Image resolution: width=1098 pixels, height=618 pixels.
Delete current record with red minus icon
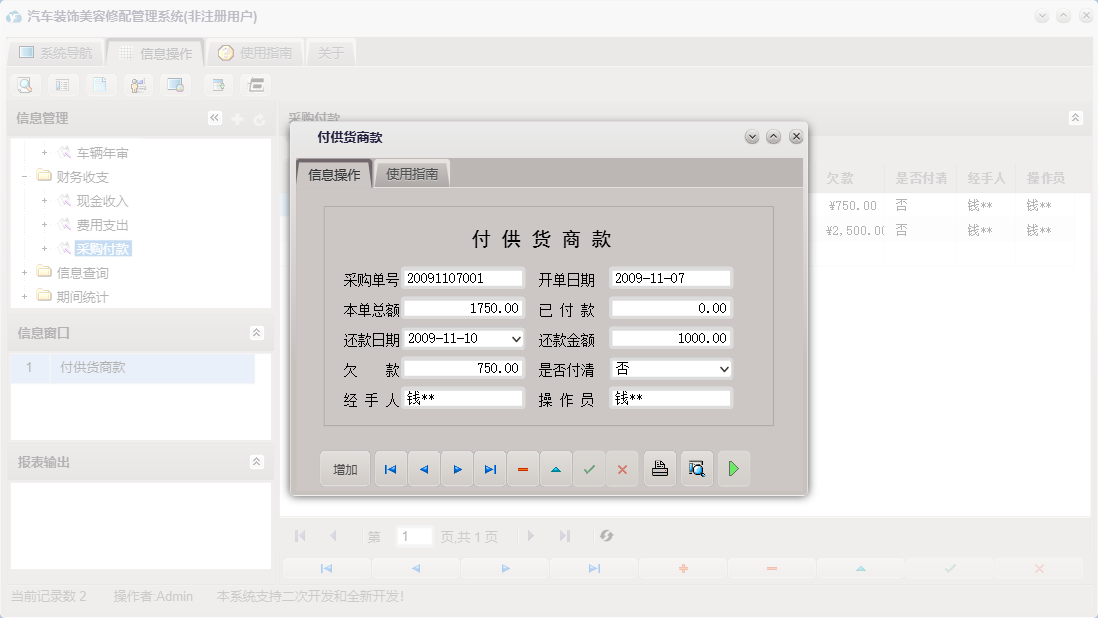coord(523,468)
